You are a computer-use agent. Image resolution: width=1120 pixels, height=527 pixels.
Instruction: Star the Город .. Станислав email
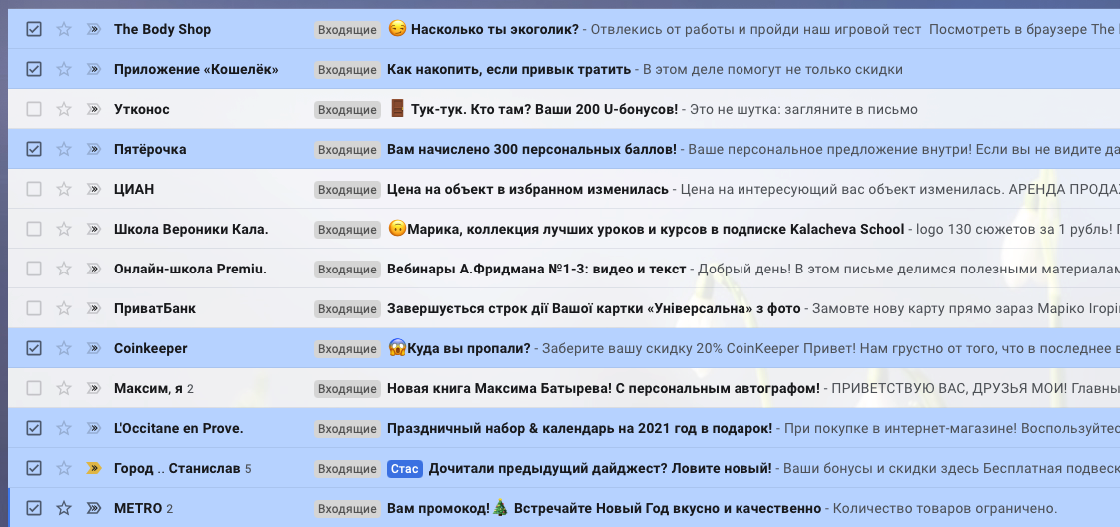click(x=64, y=468)
